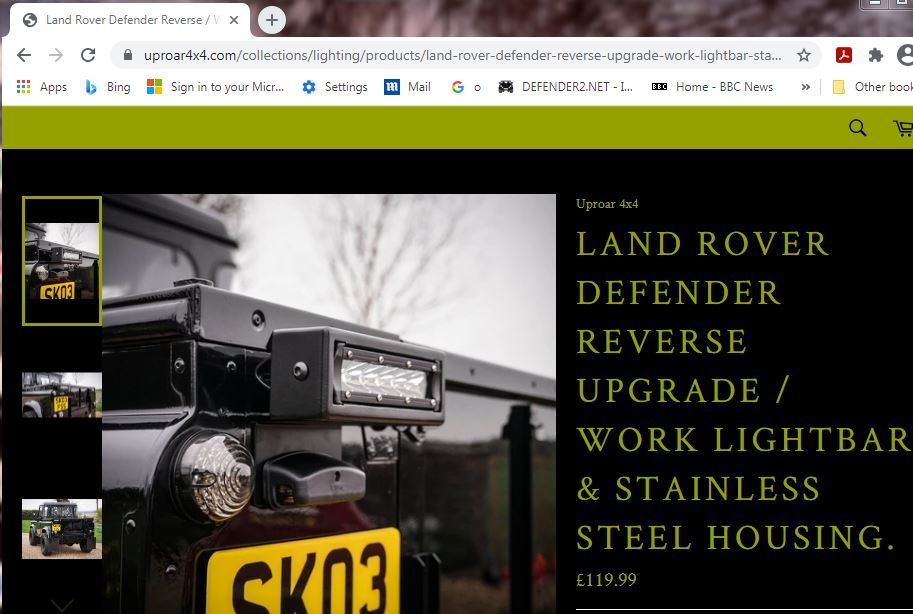View site security padlock info
The width and height of the screenshot is (913, 614).
[x=128, y=55]
